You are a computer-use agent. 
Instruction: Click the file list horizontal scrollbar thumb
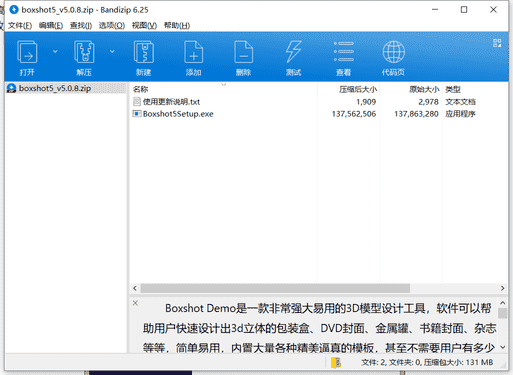pyautogui.click(x=275, y=288)
